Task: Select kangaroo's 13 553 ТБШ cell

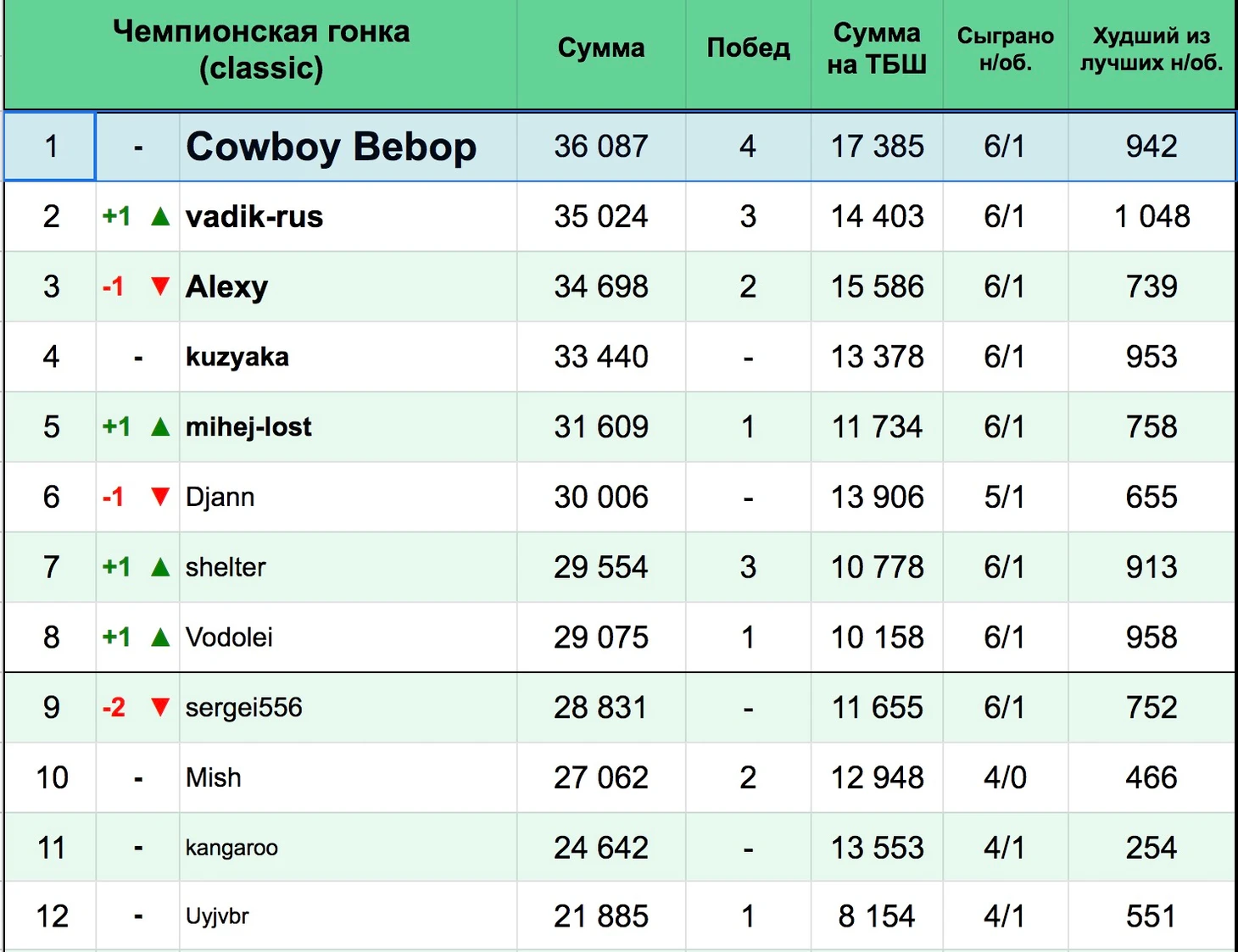Action: click(877, 848)
